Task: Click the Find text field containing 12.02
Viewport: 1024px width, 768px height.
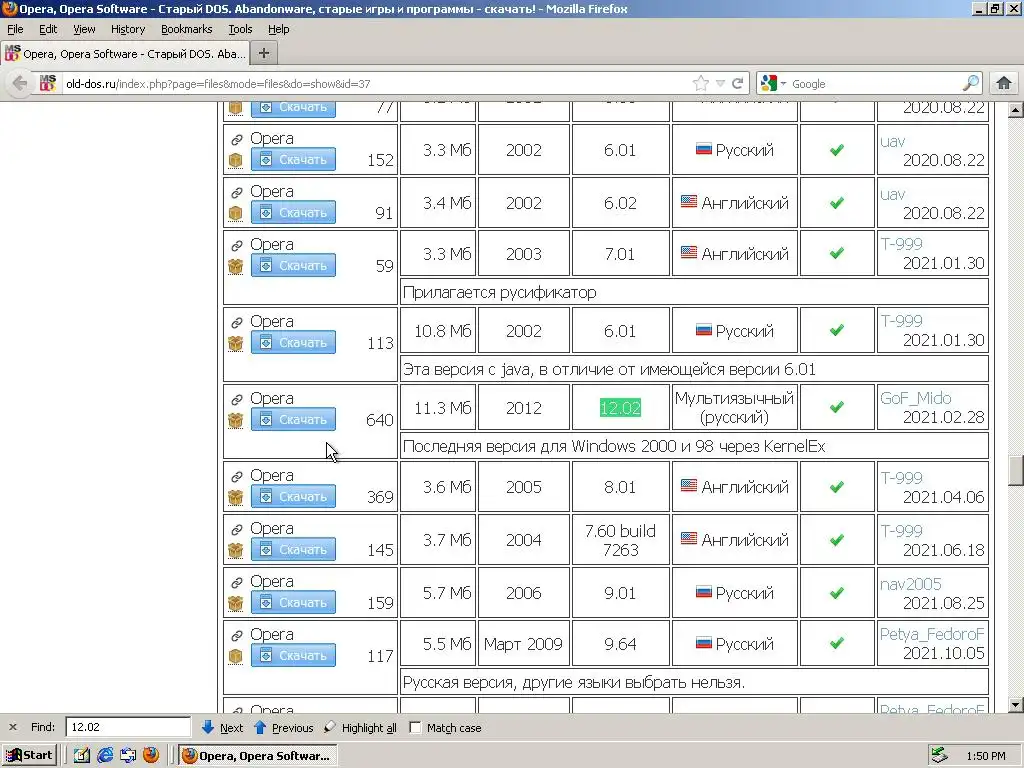Action: click(x=128, y=727)
